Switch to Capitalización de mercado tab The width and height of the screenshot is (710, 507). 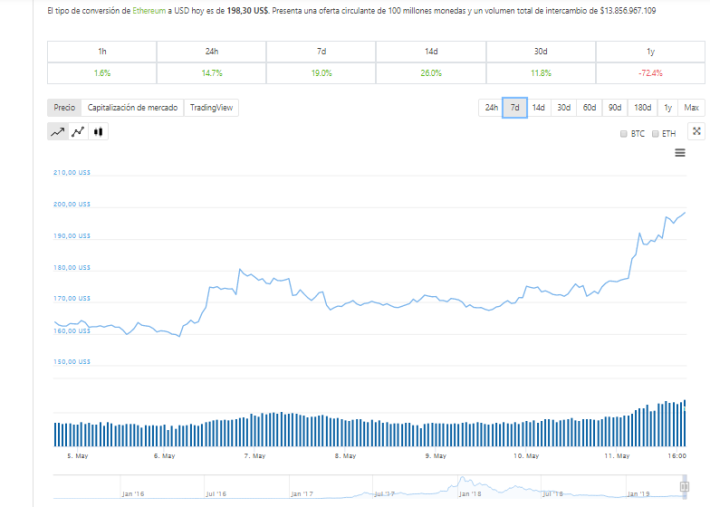[x=134, y=107]
